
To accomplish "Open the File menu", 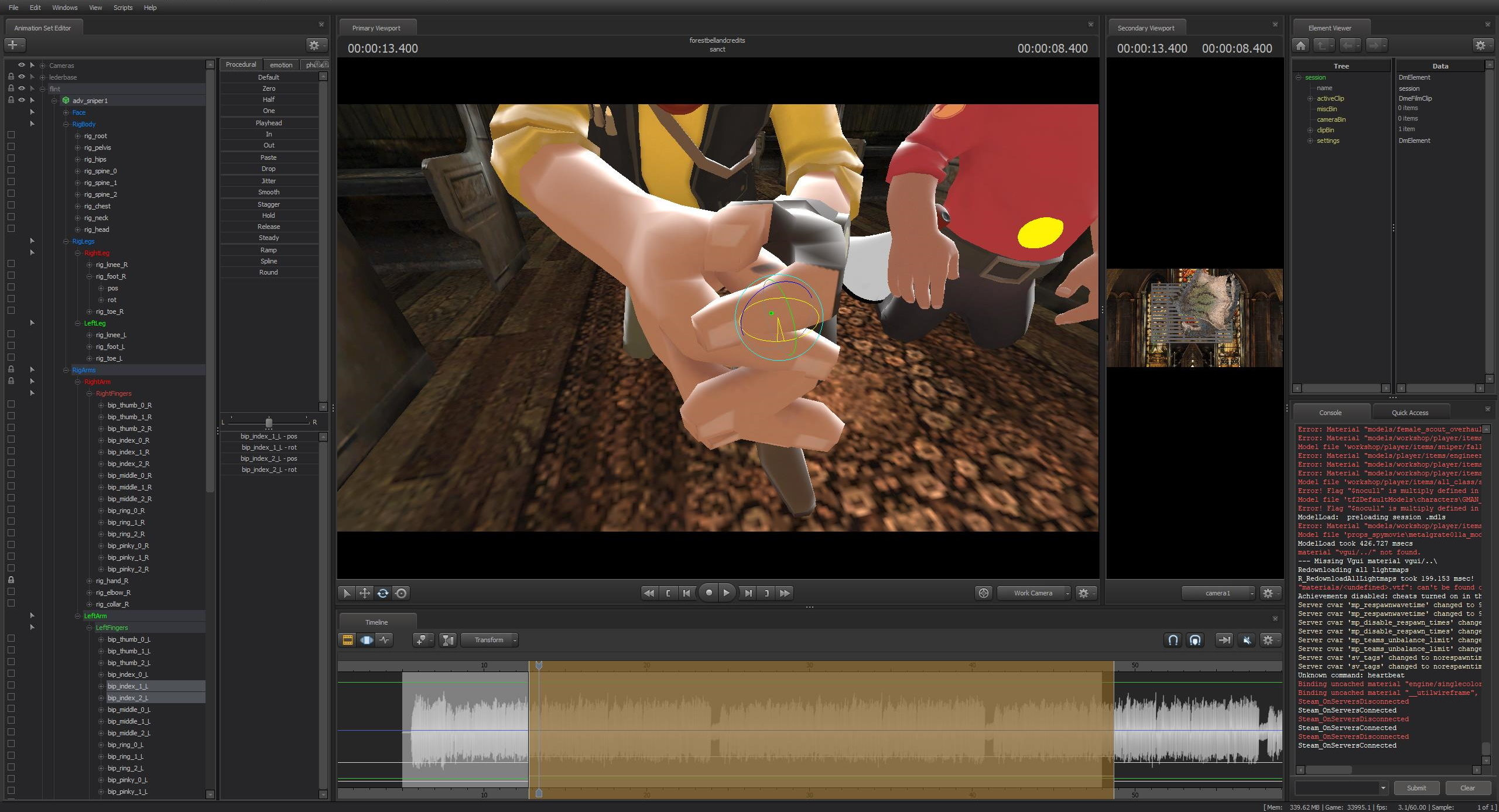I will tap(13, 8).
